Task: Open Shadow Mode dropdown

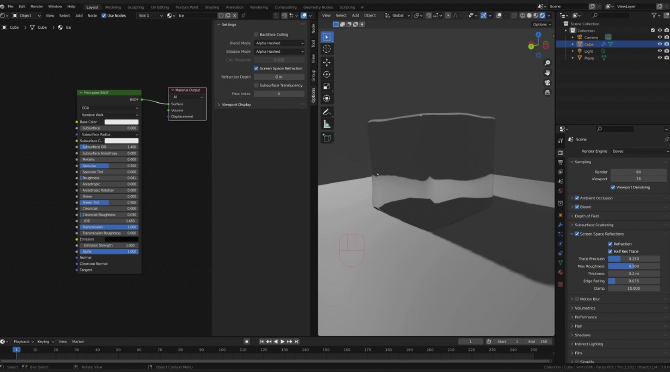Action: [x=279, y=52]
